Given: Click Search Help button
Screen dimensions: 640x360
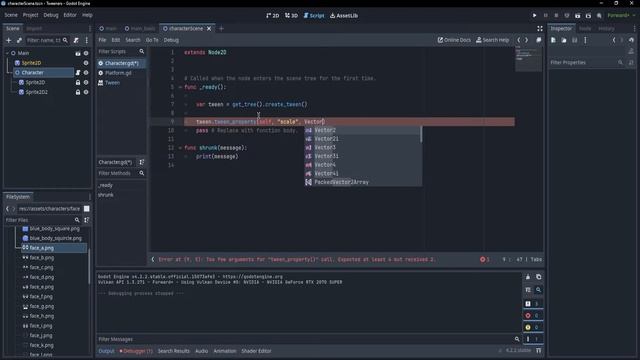Looking at the screenshot, I should 493,40.
